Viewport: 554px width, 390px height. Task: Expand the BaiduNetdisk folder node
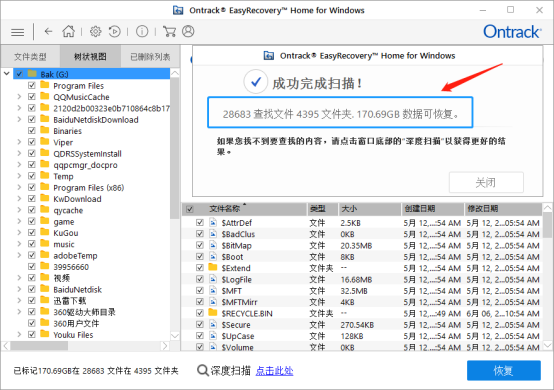coord(19,289)
